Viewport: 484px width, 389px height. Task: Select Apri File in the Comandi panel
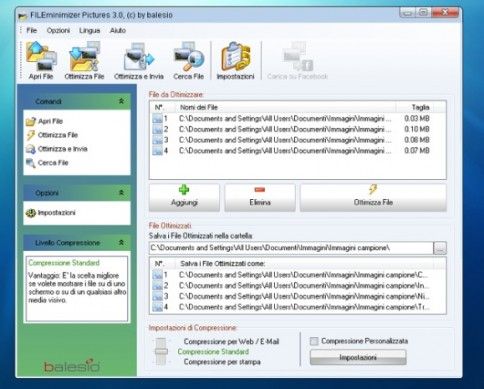[x=44, y=121]
